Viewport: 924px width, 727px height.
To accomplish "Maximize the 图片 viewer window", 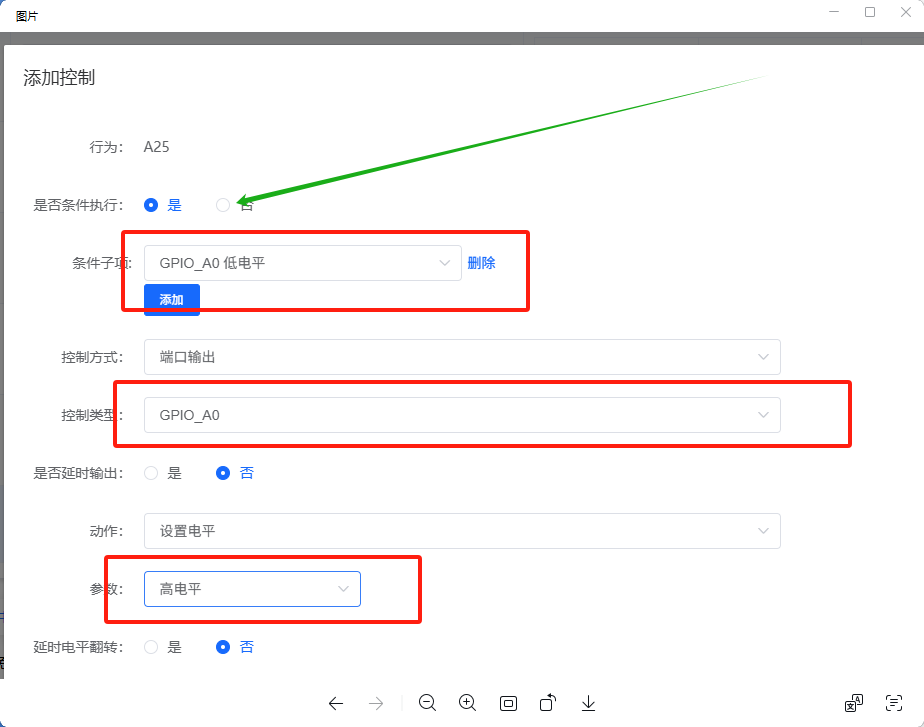I will click(x=869, y=12).
